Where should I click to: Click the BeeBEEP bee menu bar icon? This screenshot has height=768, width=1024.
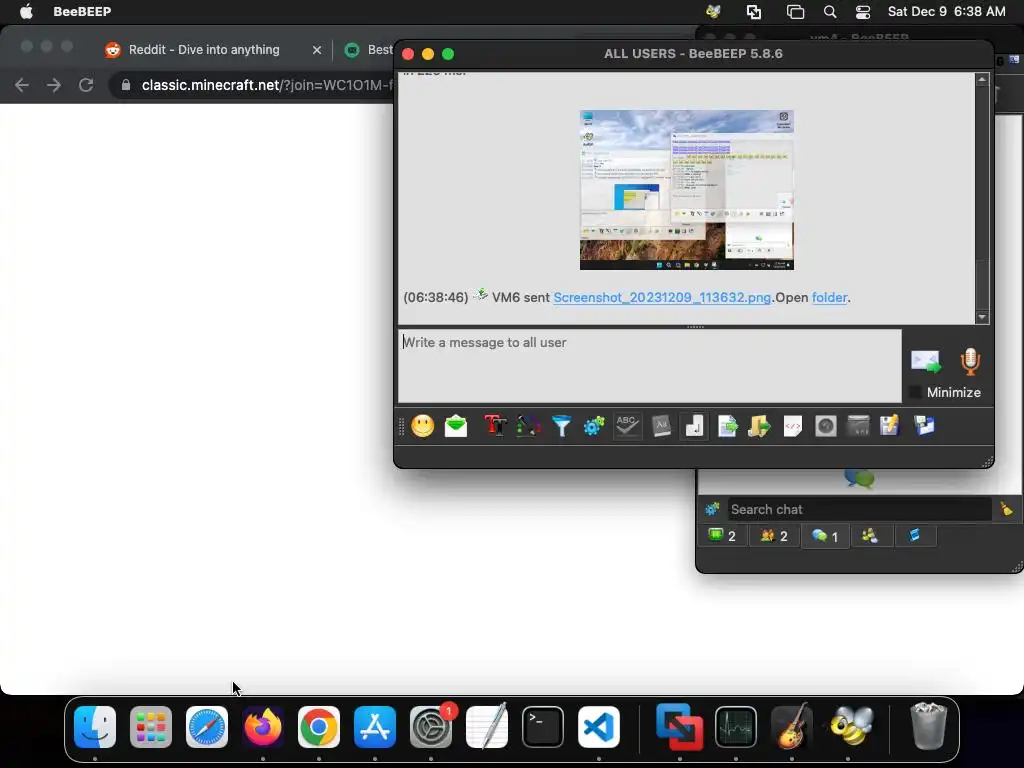point(713,12)
